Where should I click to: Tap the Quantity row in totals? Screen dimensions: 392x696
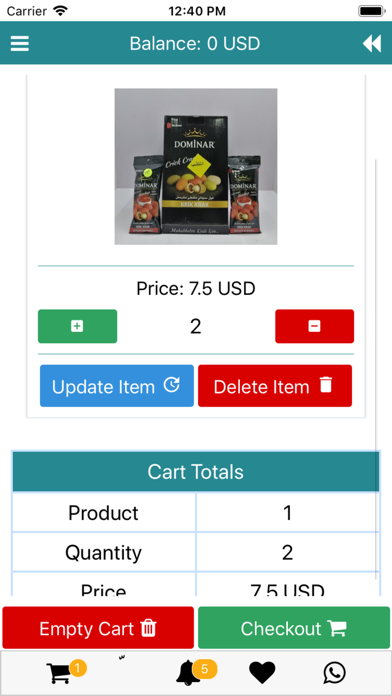(196, 553)
